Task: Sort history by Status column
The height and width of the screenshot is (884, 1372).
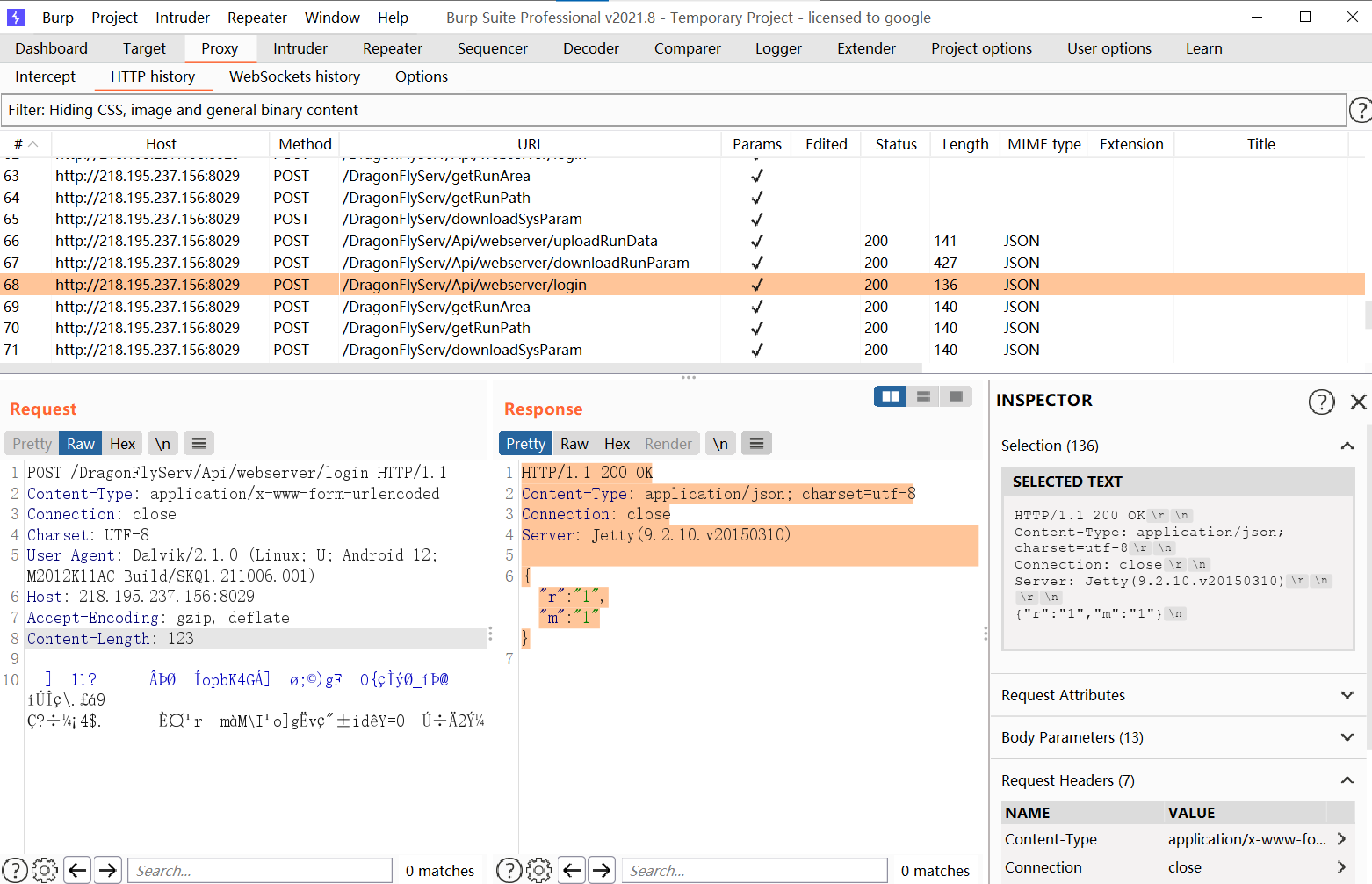Action: pos(896,144)
